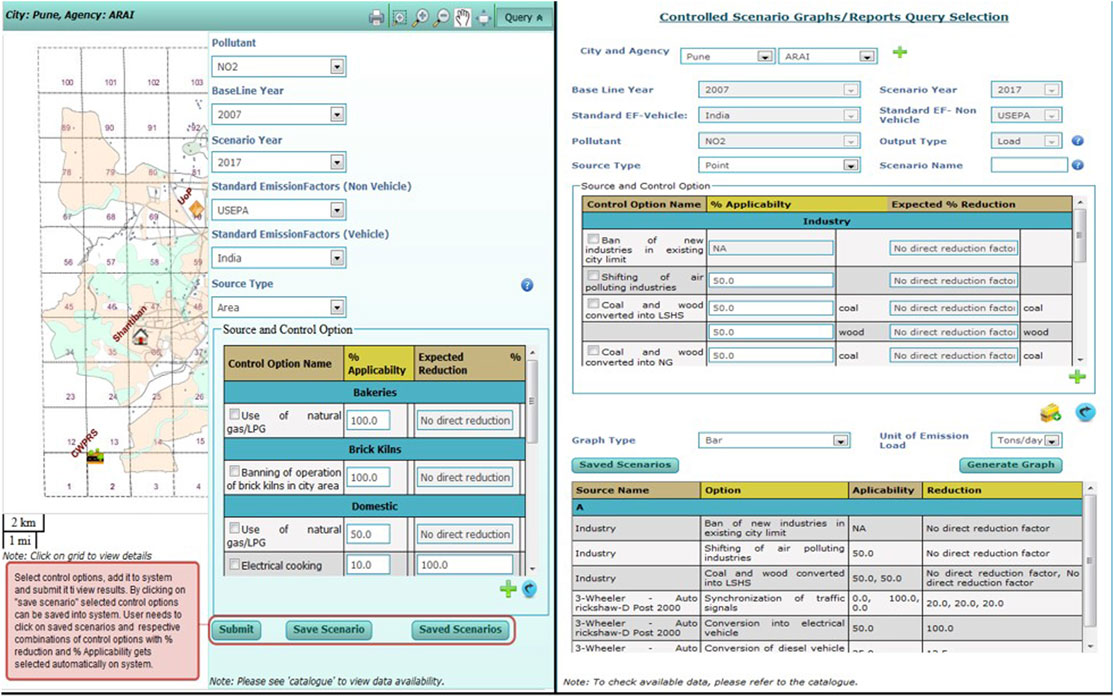Screen dimensions: 1114x697
Task: Click the Bakeries 100.0 applicability field
Action: [x=368, y=421]
